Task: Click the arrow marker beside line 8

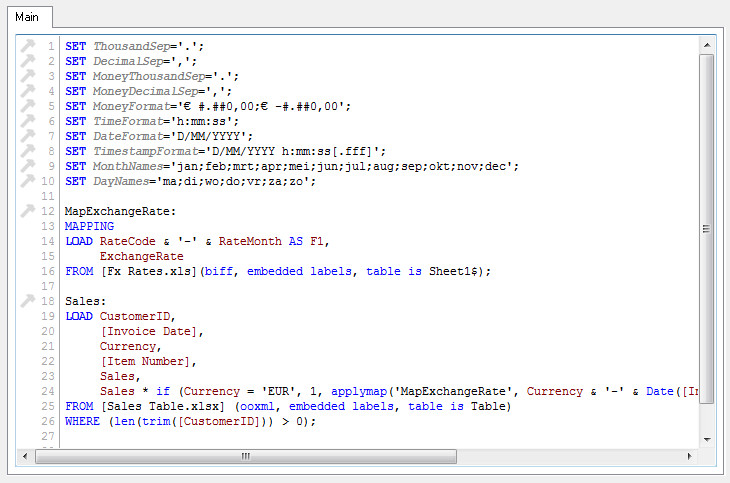Action: click(27, 150)
